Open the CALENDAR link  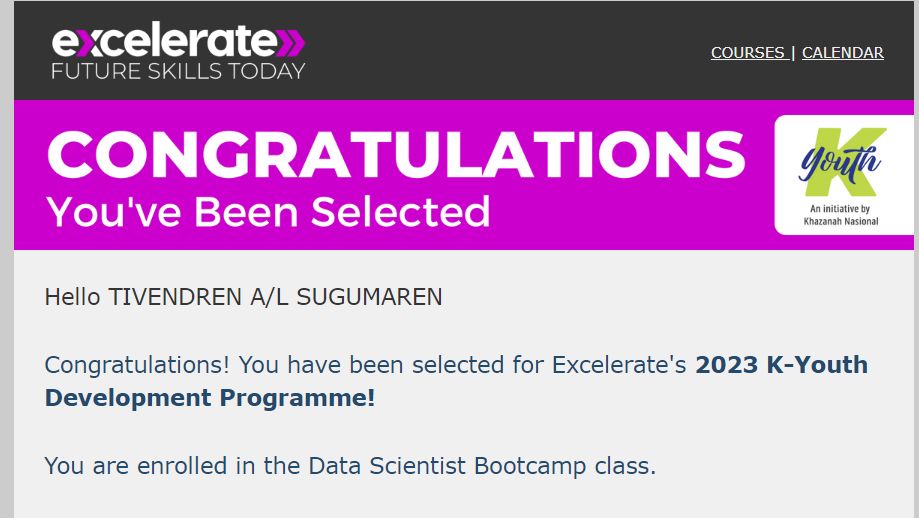click(842, 53)
